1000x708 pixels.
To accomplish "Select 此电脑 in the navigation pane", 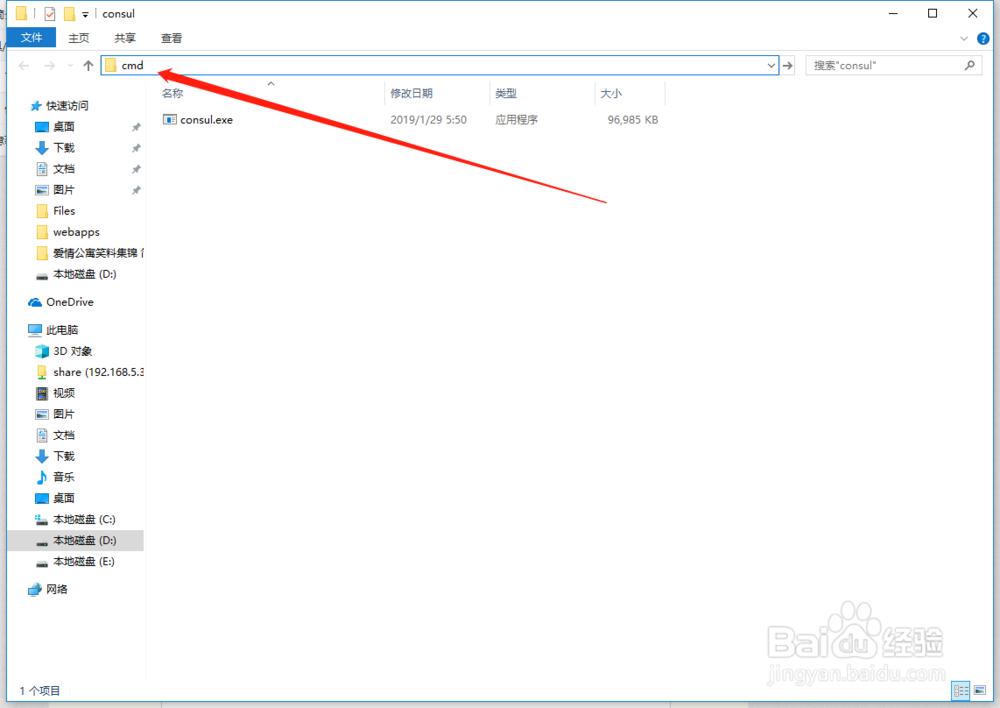I will pos(61,329).
